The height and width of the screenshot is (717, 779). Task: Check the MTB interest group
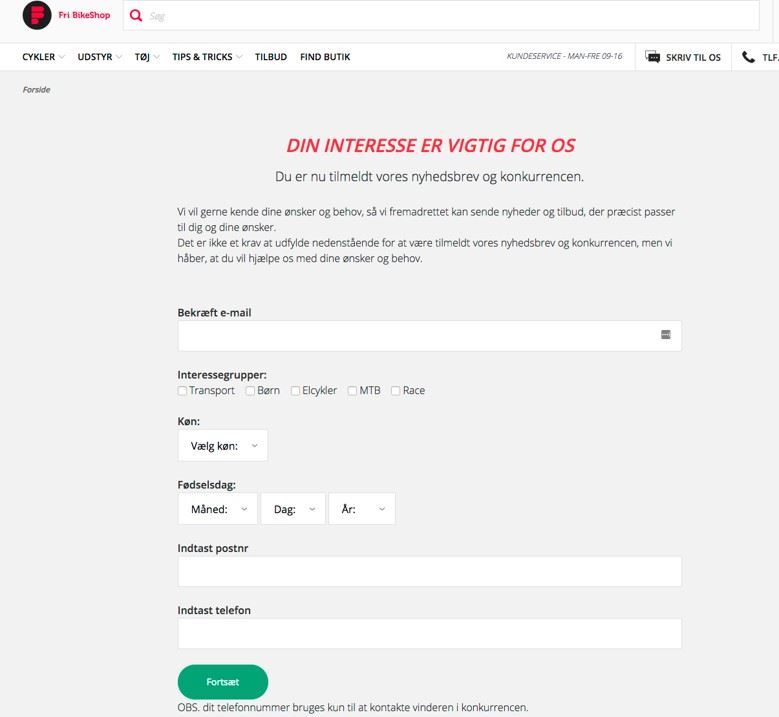[x=352, y=391]
